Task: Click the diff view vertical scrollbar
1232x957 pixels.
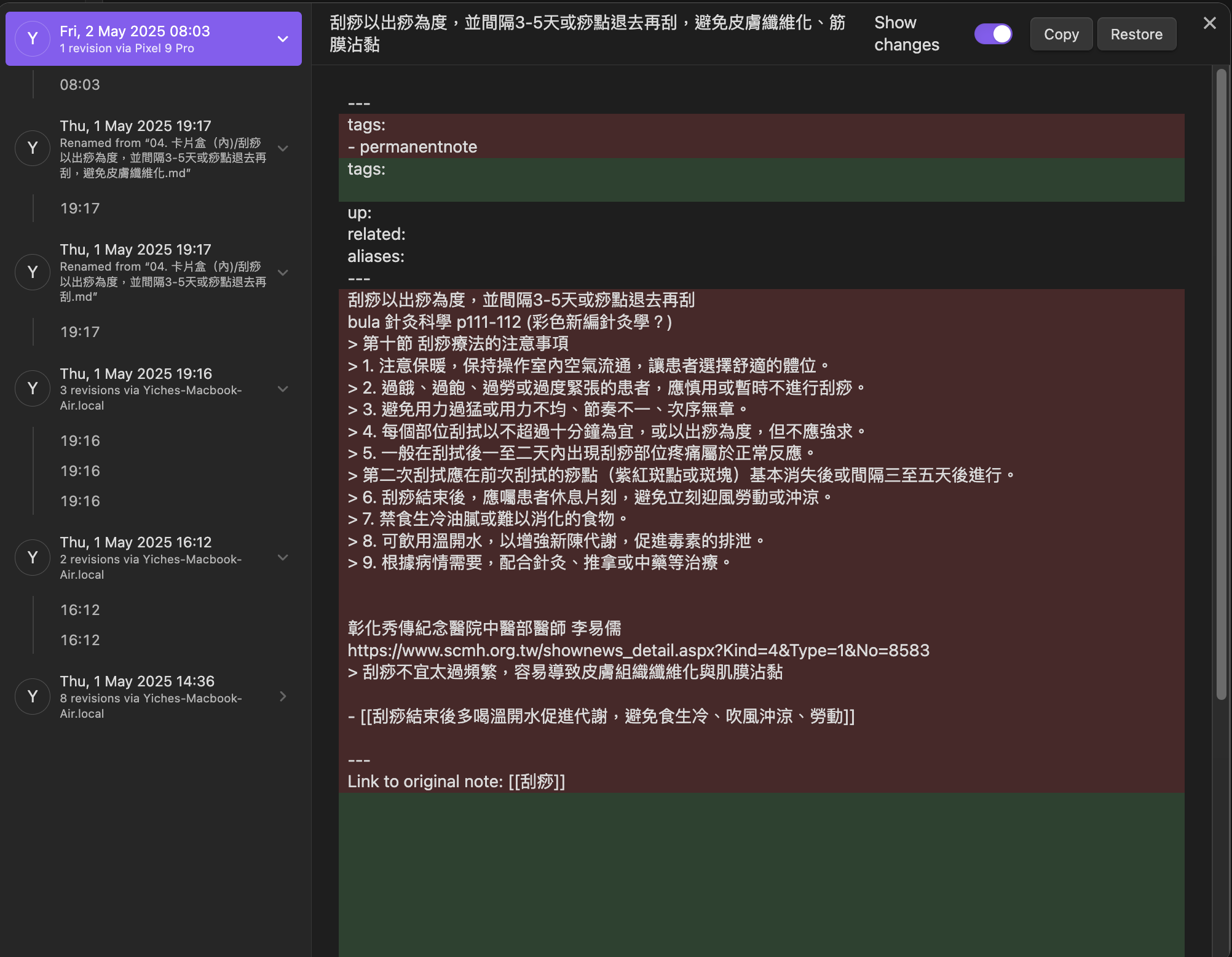Action: (x=1221, y=384)
